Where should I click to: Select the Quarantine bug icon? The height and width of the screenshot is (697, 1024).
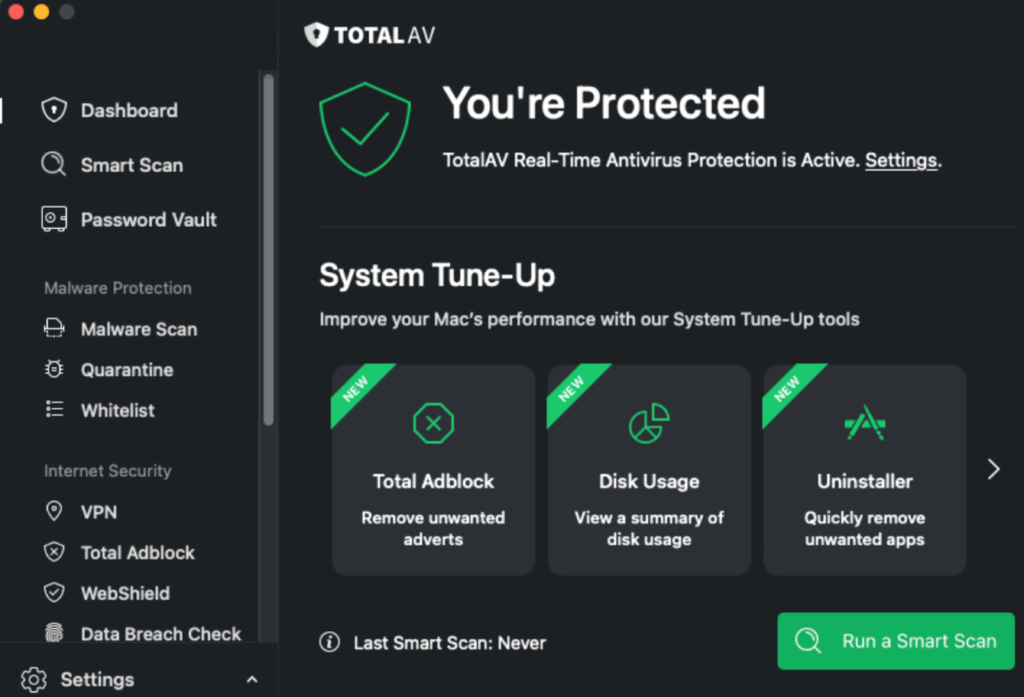54,369
